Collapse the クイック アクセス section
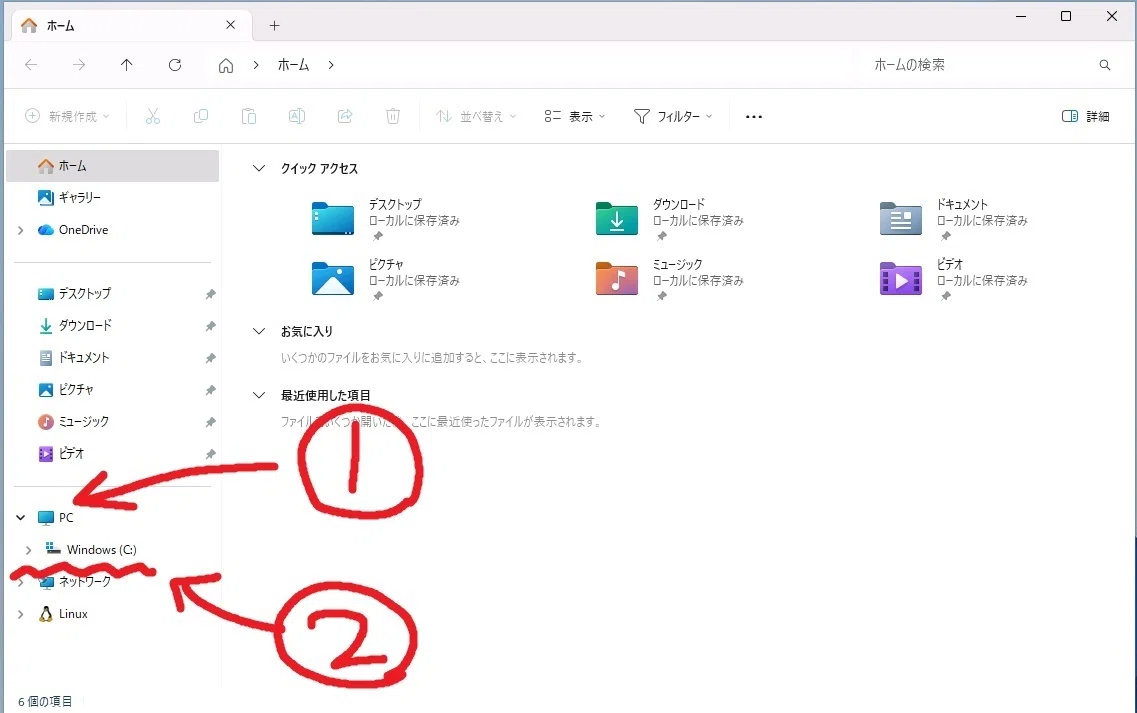Viewport: 1137px width, 713px height. 259,168
